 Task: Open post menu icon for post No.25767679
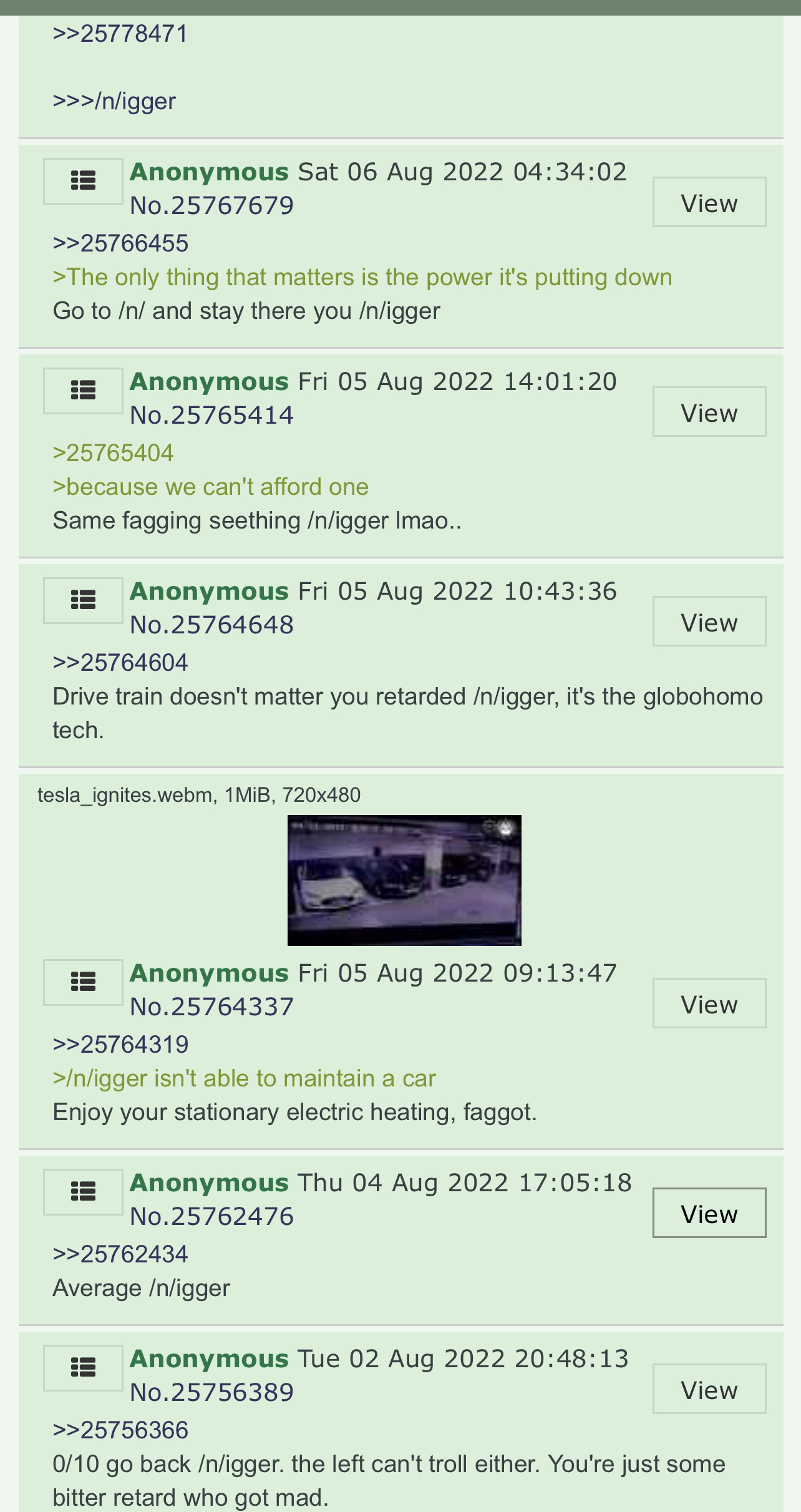(x=83, y=181)
